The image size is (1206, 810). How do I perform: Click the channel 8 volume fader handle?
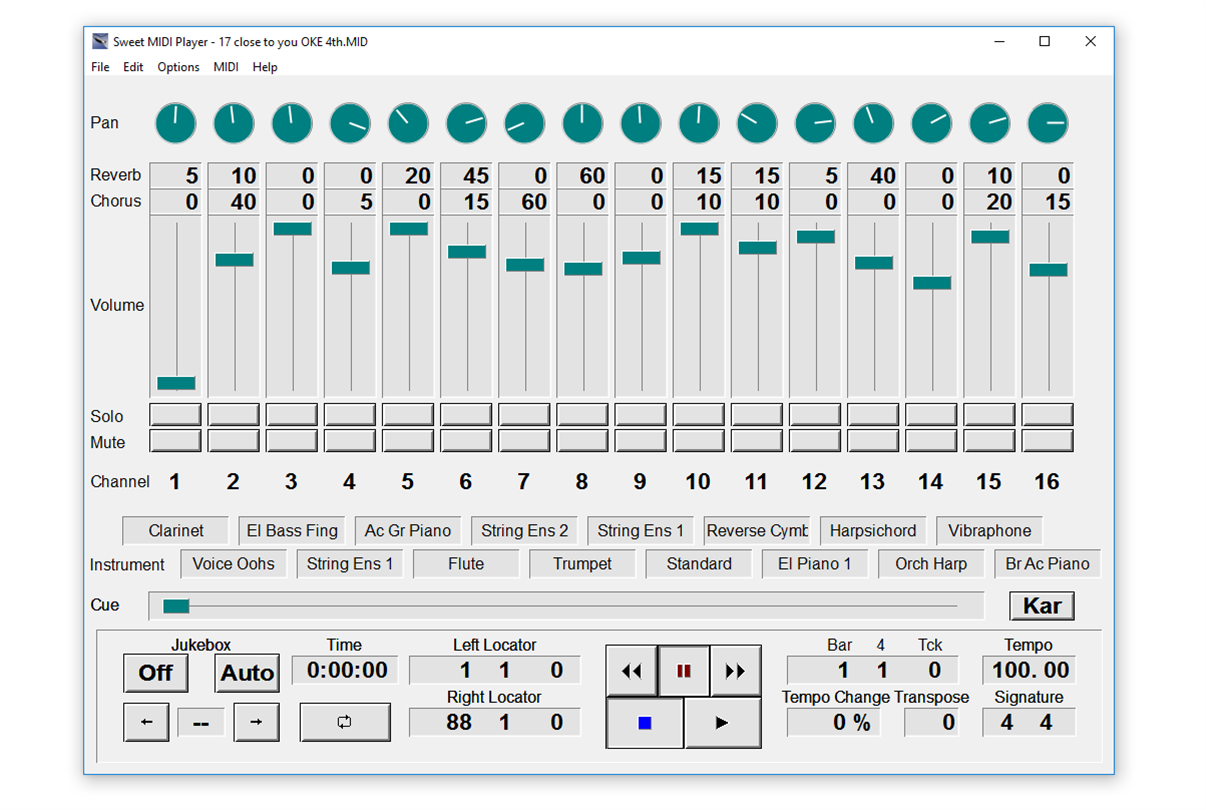583,269
